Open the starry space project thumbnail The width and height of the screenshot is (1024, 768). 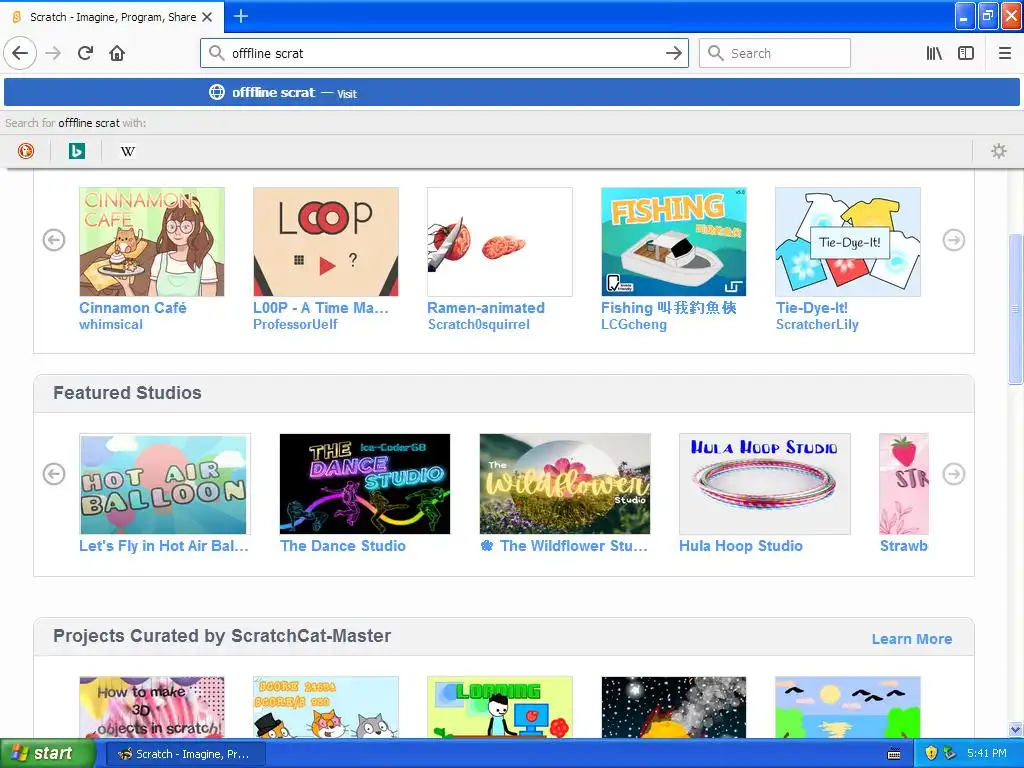pyautogui.click(x=673, y=707)
